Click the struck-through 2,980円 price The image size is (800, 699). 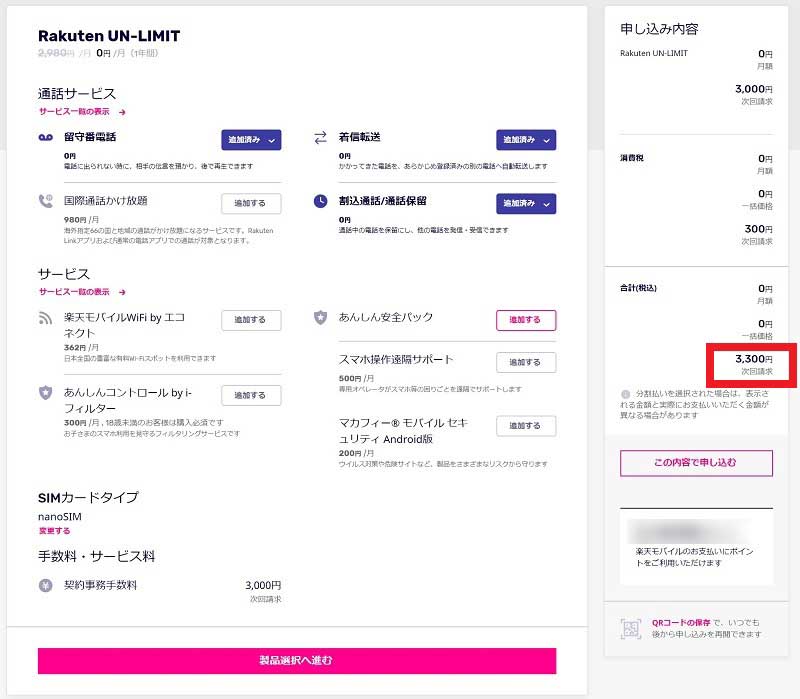tap(57, 53)
